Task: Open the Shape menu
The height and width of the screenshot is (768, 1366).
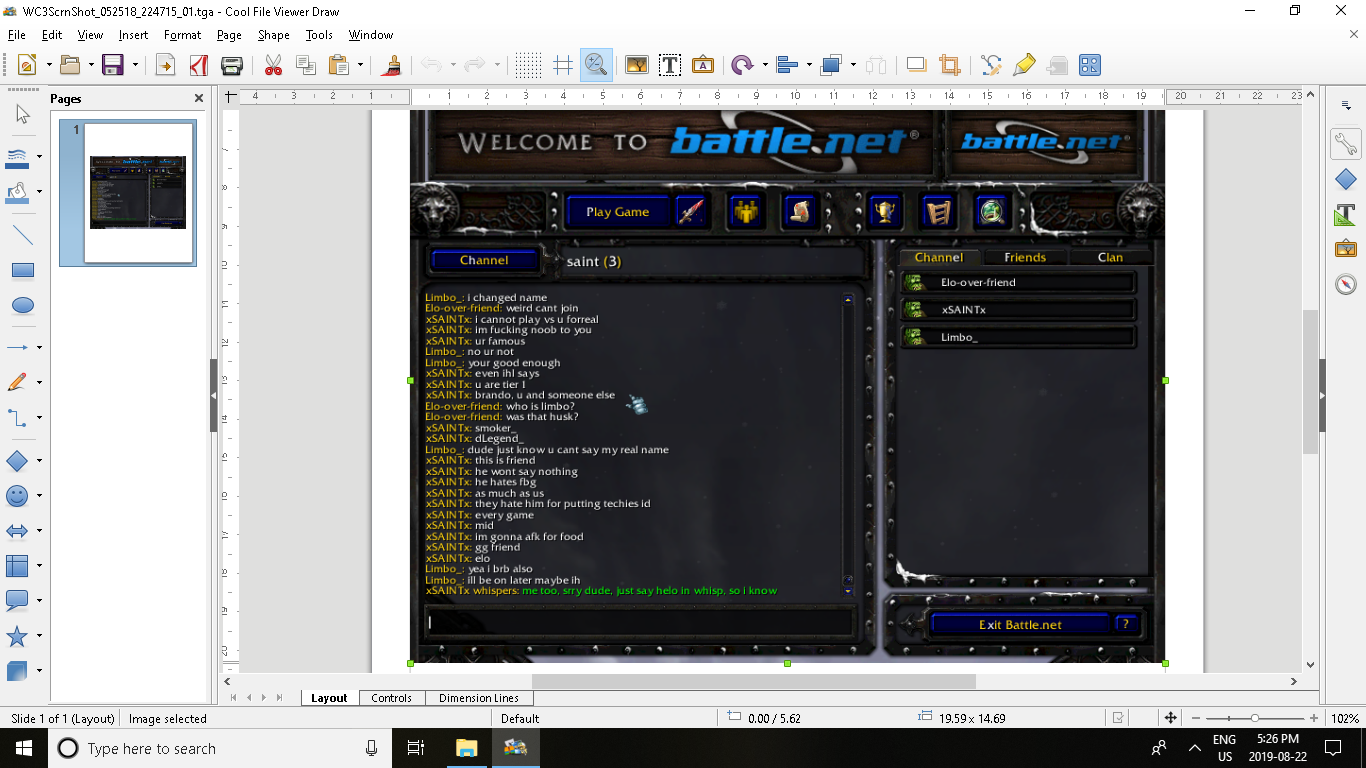Action: [x=273, y=35]
